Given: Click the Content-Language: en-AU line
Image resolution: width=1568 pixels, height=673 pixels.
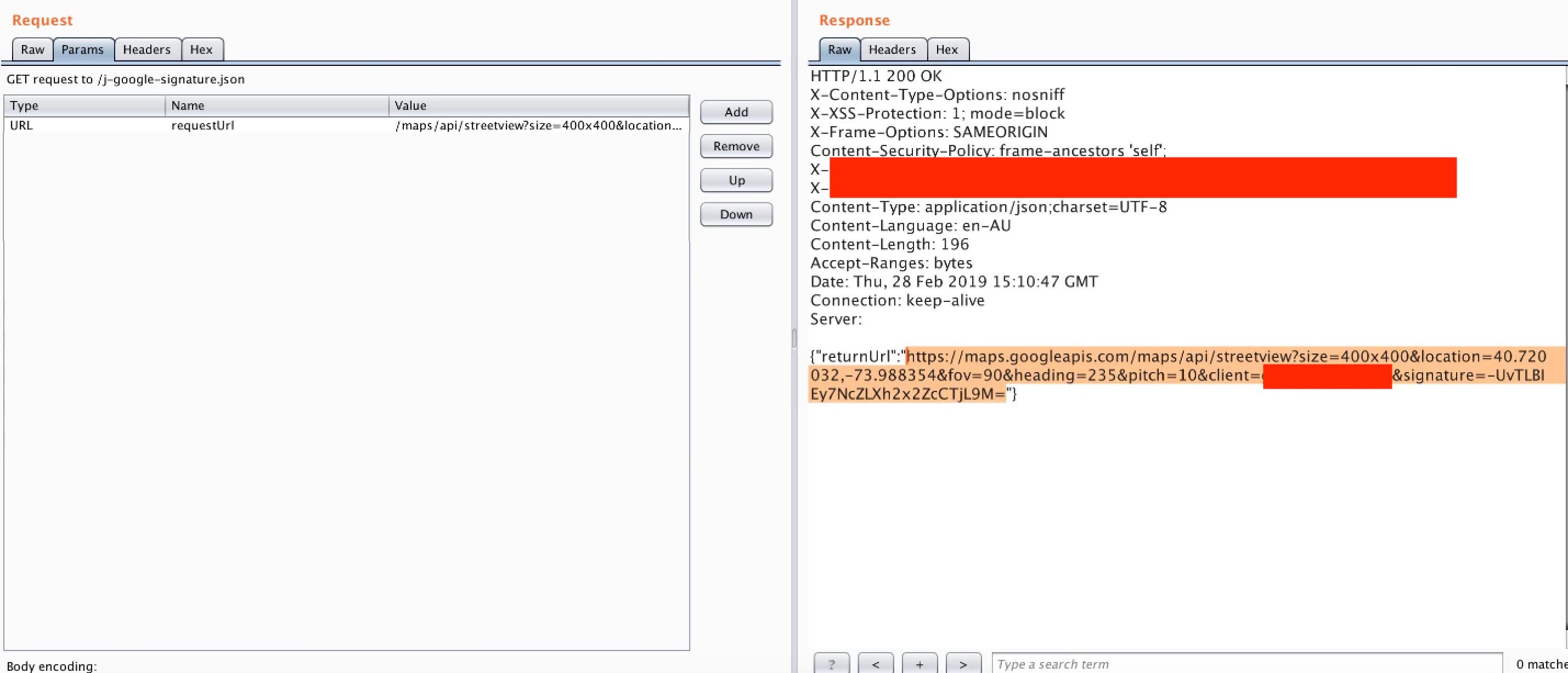Looking at the screenshot, I should (x=910, y=226).
